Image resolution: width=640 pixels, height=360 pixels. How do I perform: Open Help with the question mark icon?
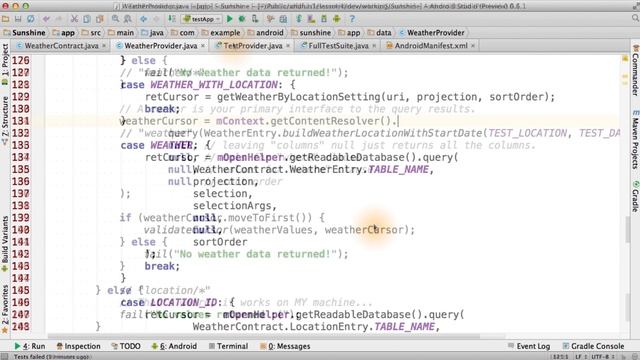[x=352, y=19]
